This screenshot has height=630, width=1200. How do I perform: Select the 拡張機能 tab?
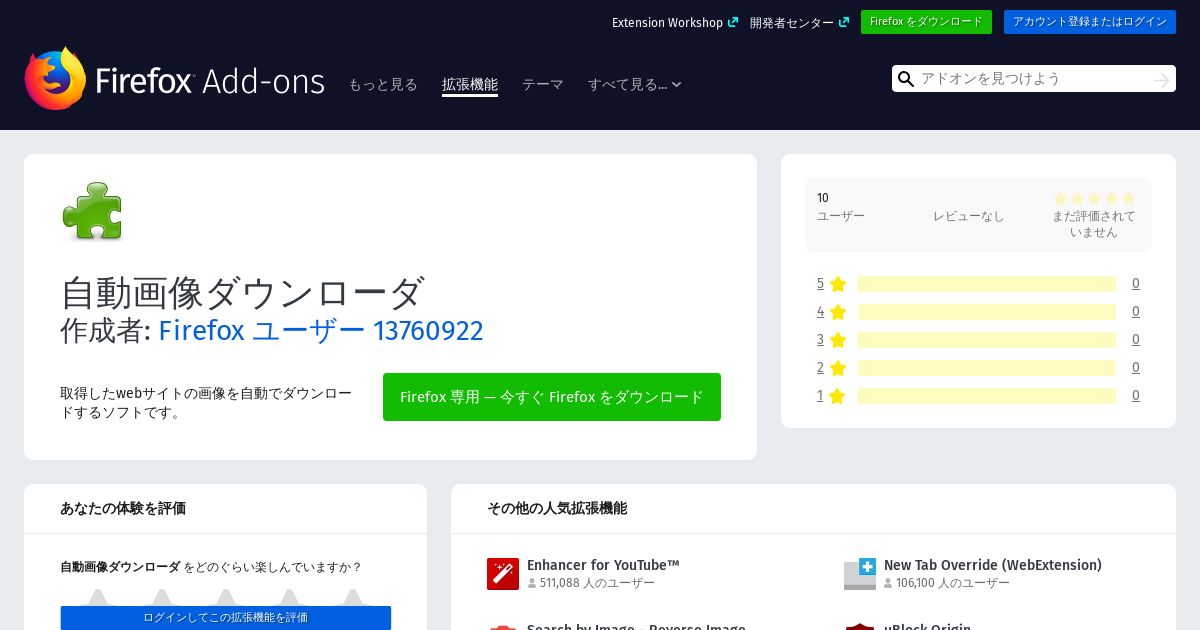click(470, 85)
